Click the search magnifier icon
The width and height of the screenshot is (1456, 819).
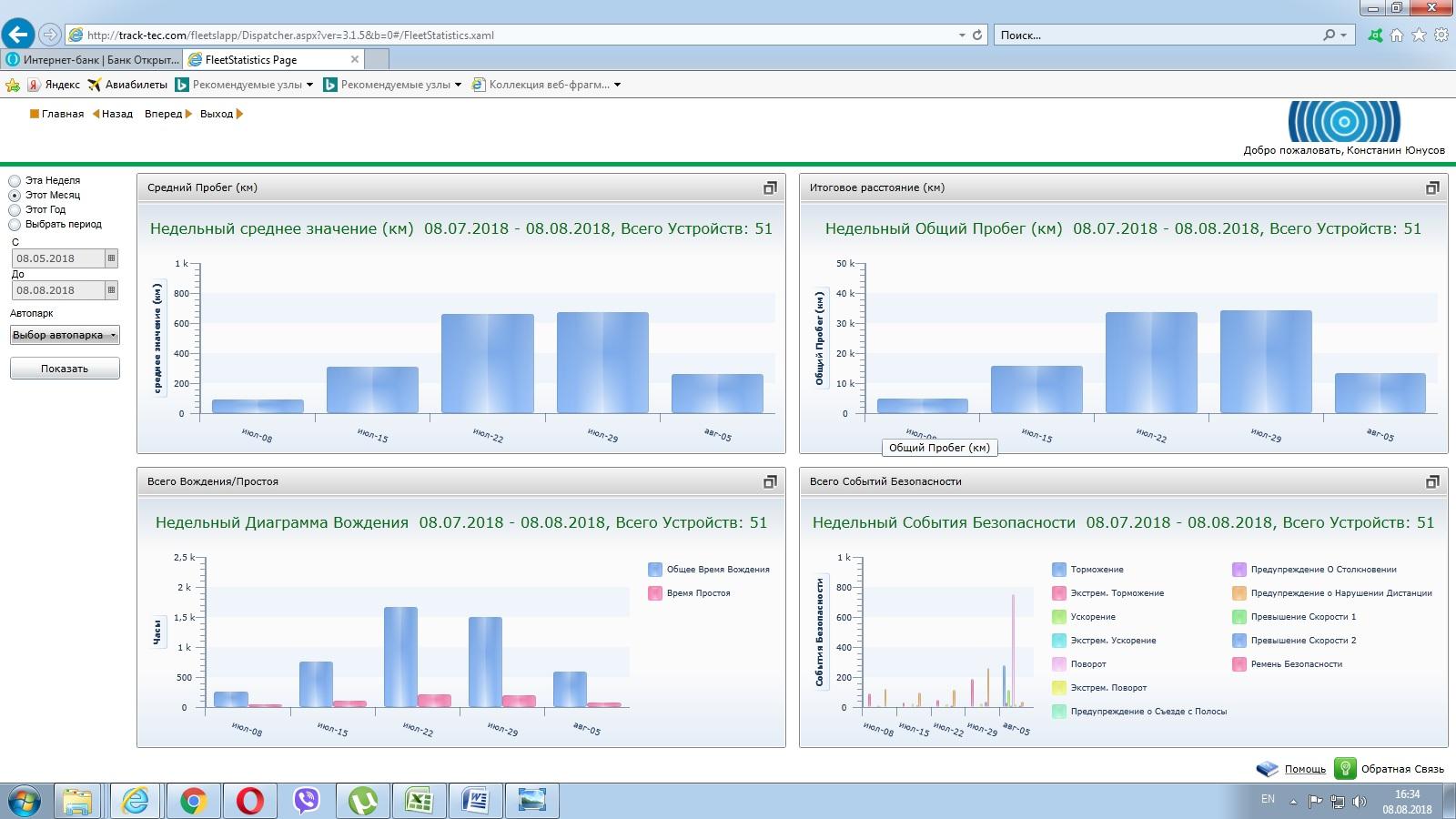pos(1330,35)
